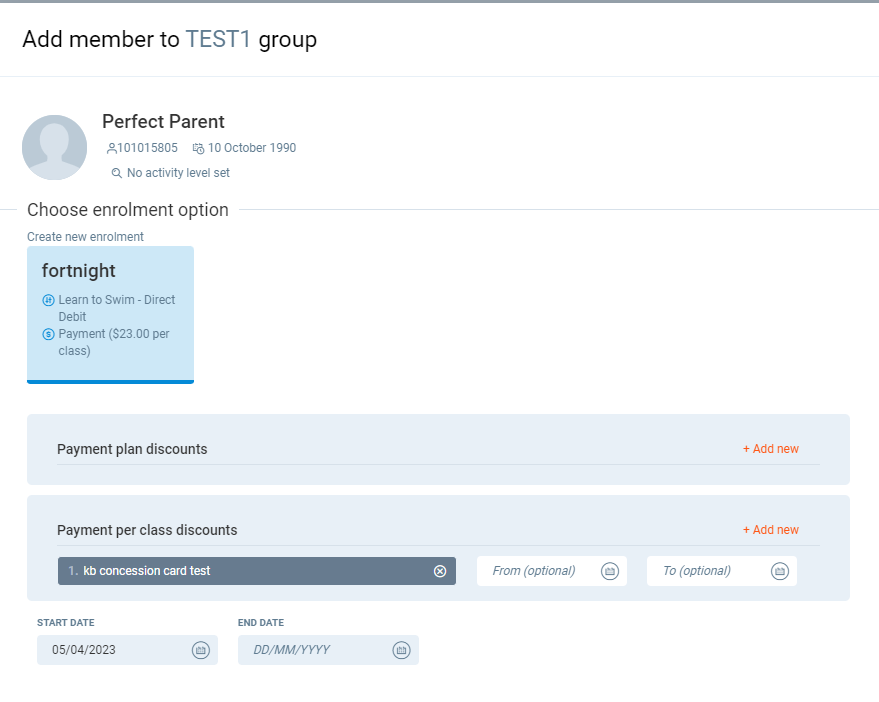
Task: Open calendar for discount From date
Action: click(609, 571)
